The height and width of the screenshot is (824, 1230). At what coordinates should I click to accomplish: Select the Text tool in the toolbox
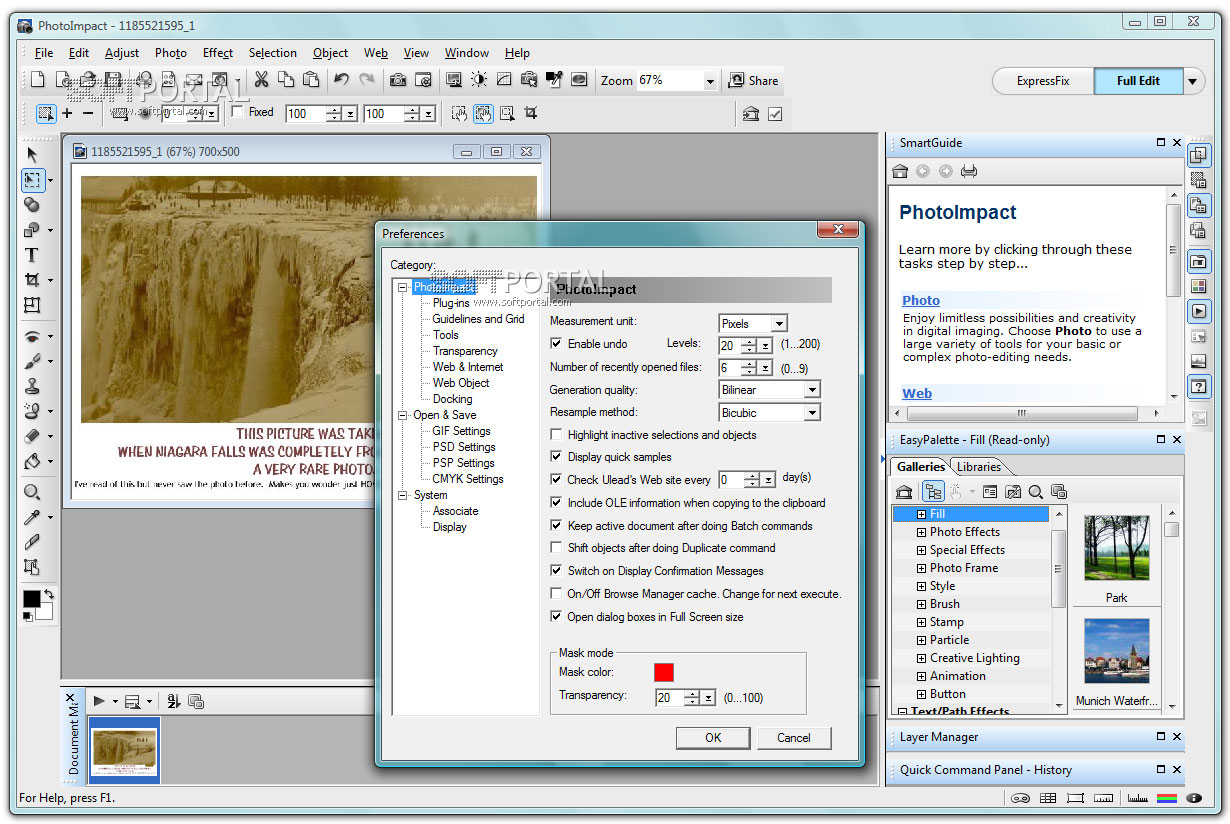click(32, 255)
